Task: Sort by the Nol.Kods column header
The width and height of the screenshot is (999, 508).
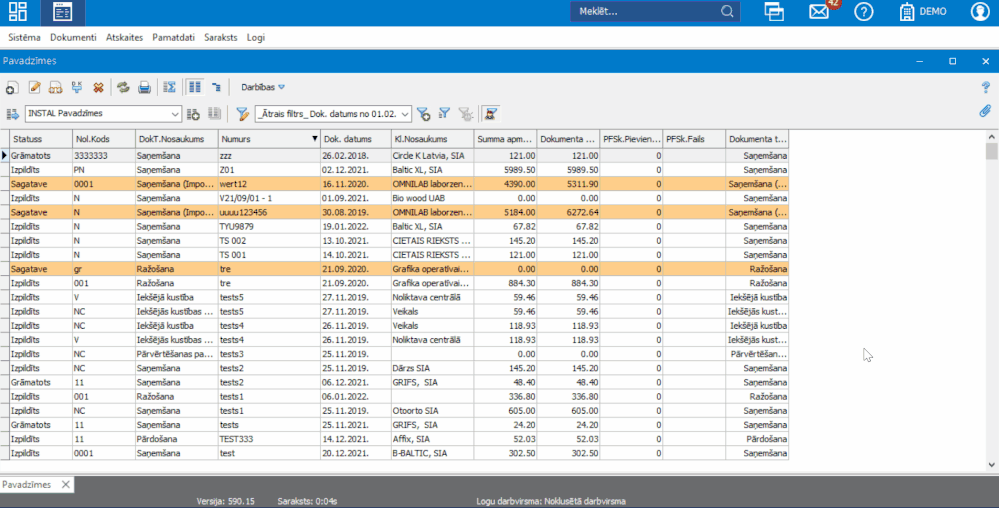Action: tap(103, 139)
